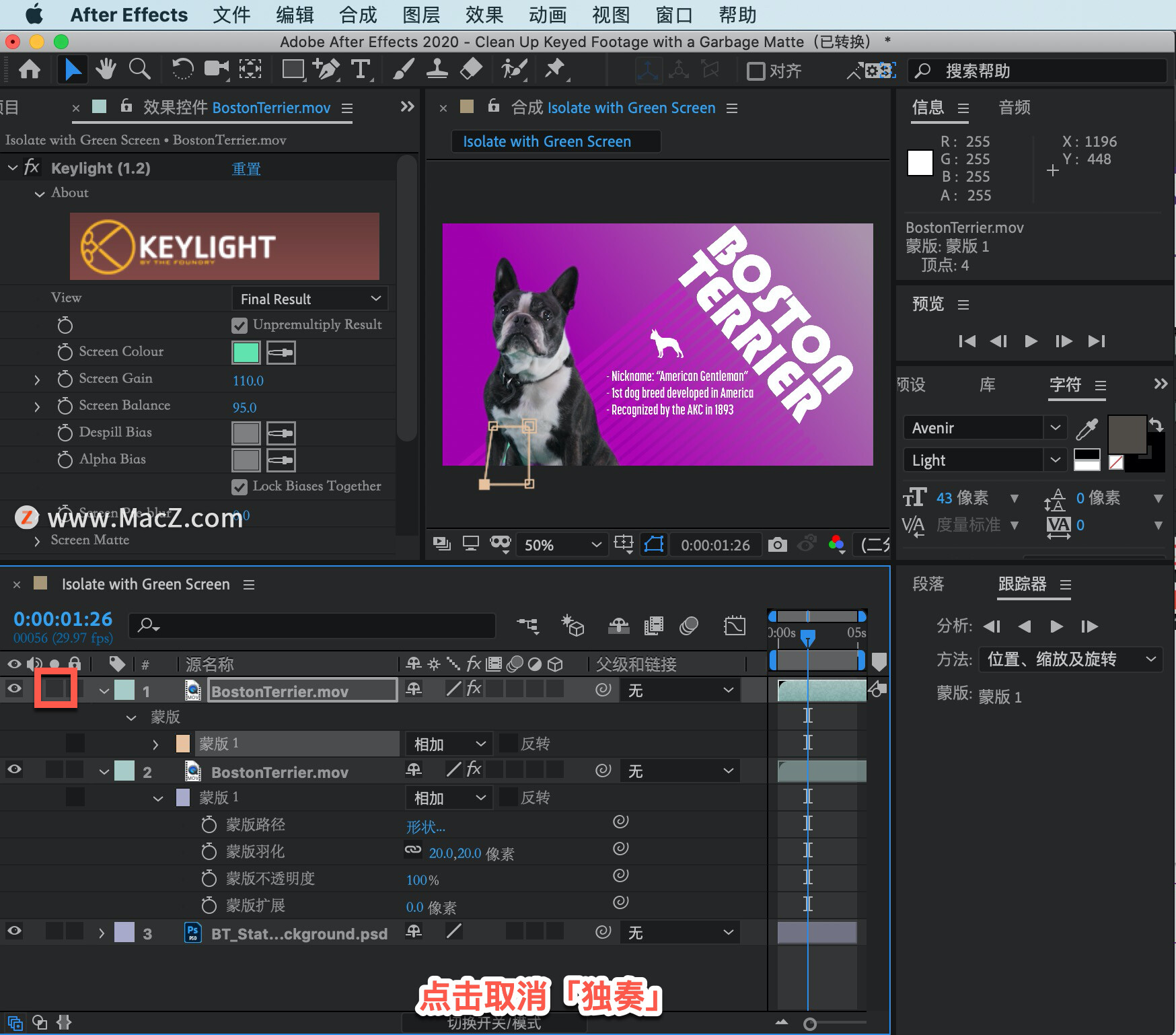Image resolution: width=1176 pixels, height=1035 pixels.
Task: Enable the 对齐 snapping checkbox
Action: coord(756,71)
